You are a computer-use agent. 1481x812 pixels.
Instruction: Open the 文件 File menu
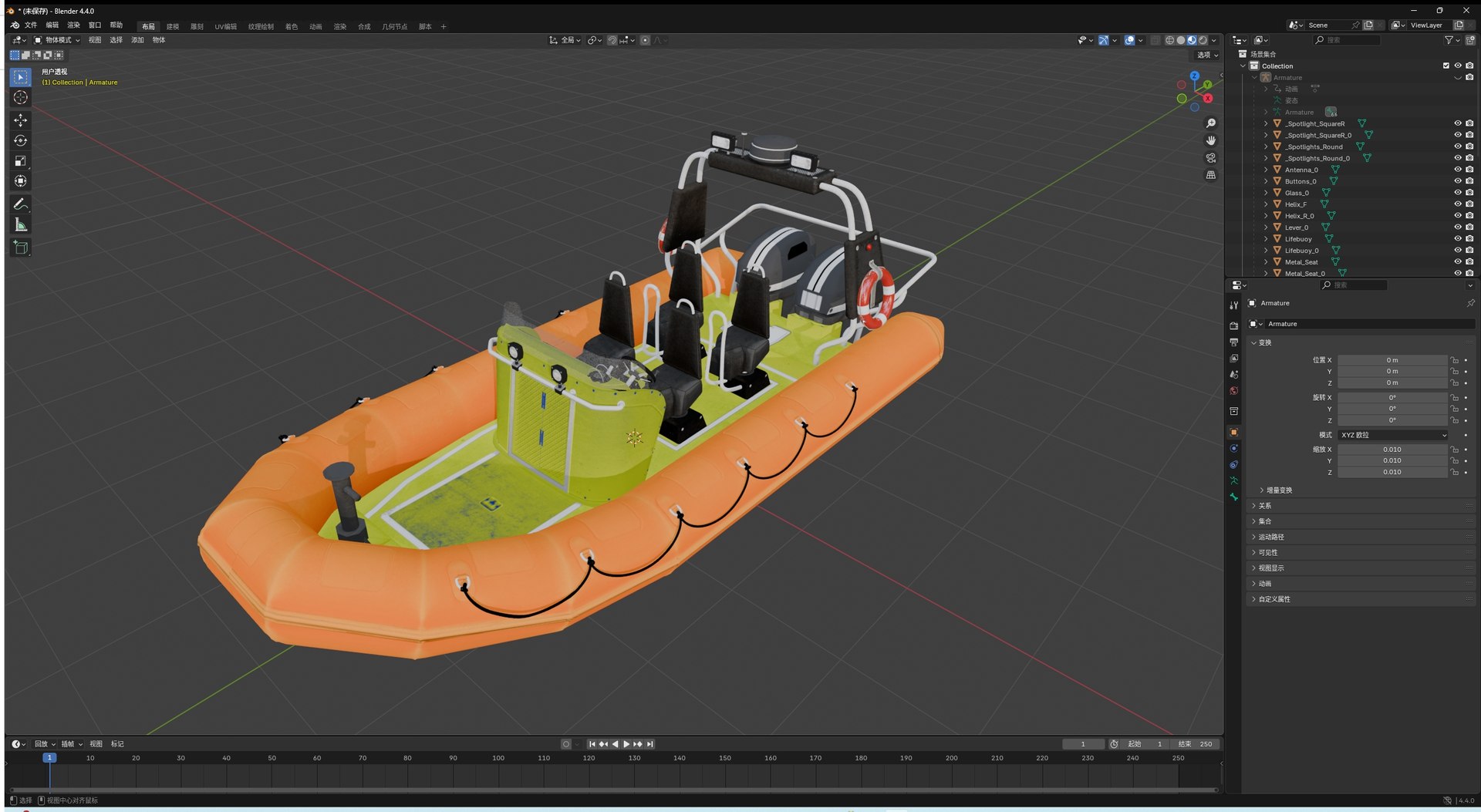(31, 25)
